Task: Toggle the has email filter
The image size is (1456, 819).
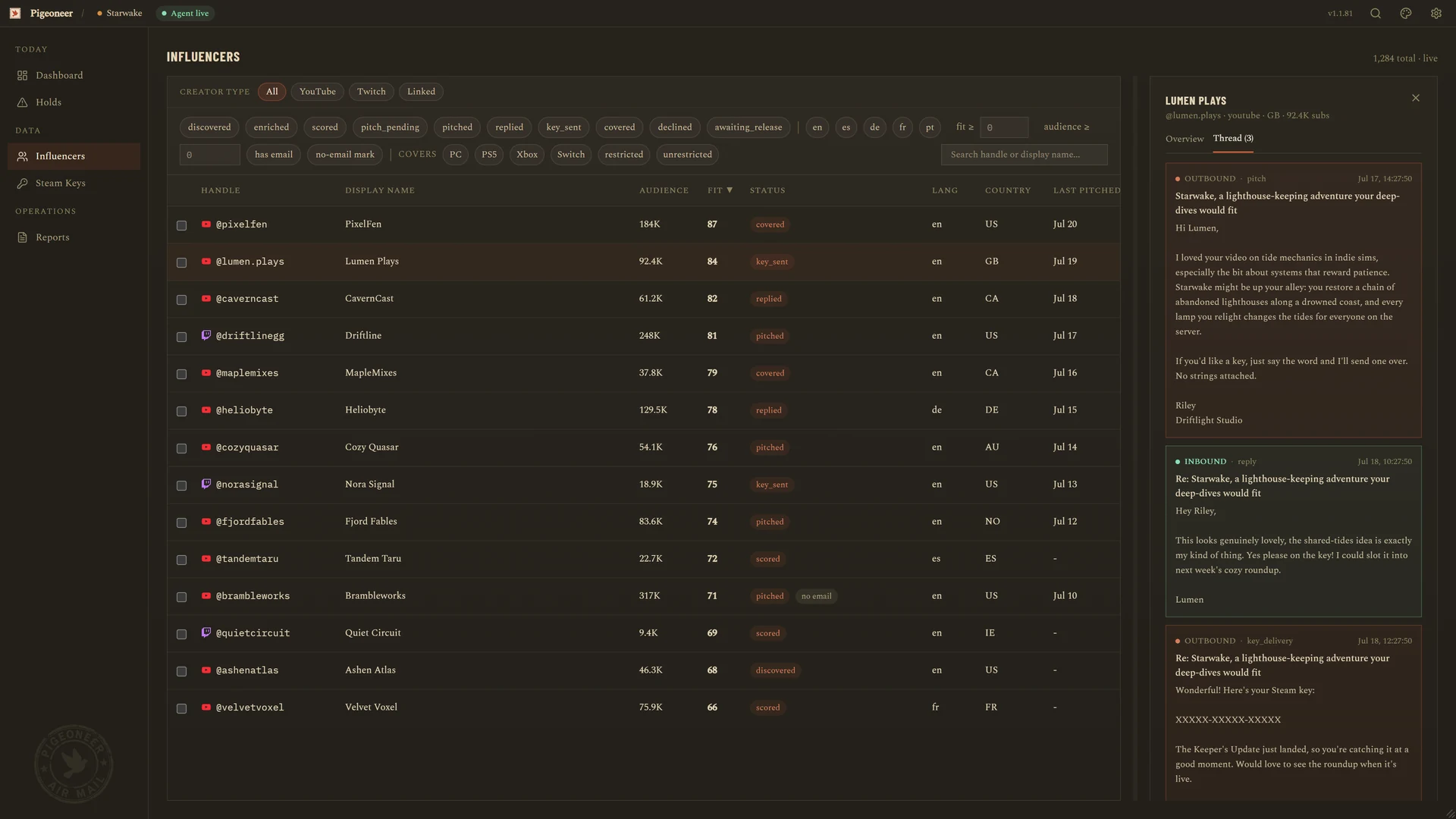Action: point(274,155)
